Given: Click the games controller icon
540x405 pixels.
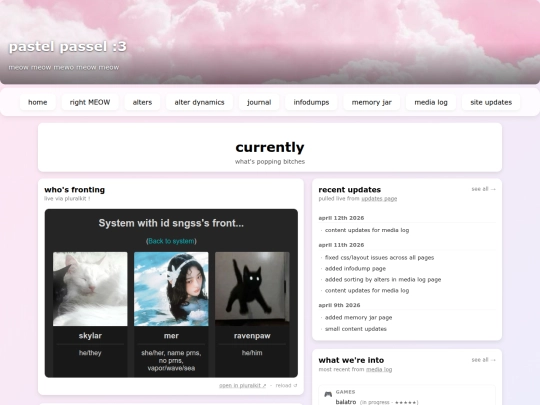Looking at the screenshot, I should pyautogui.click(x=328, y=394).
